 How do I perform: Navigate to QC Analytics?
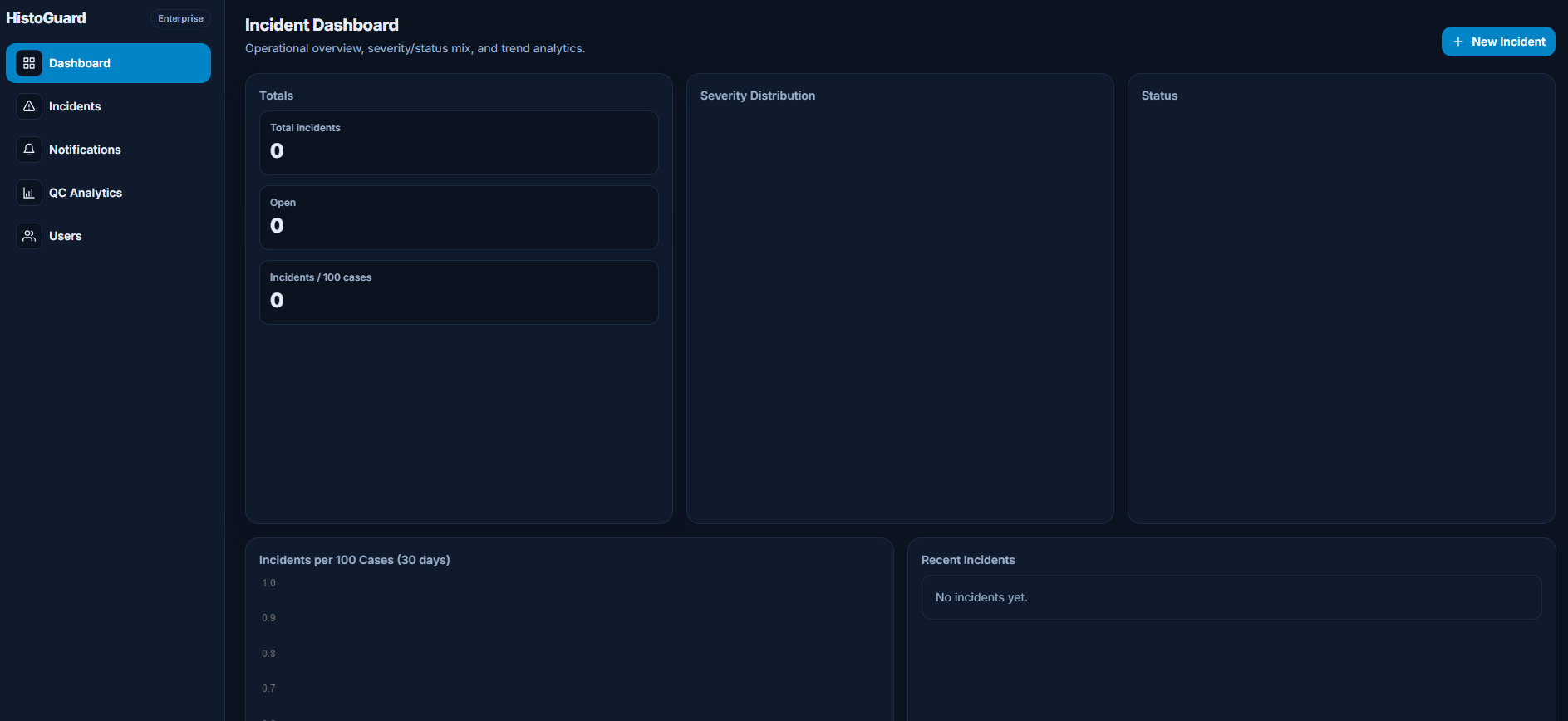[x=86, y=193]
